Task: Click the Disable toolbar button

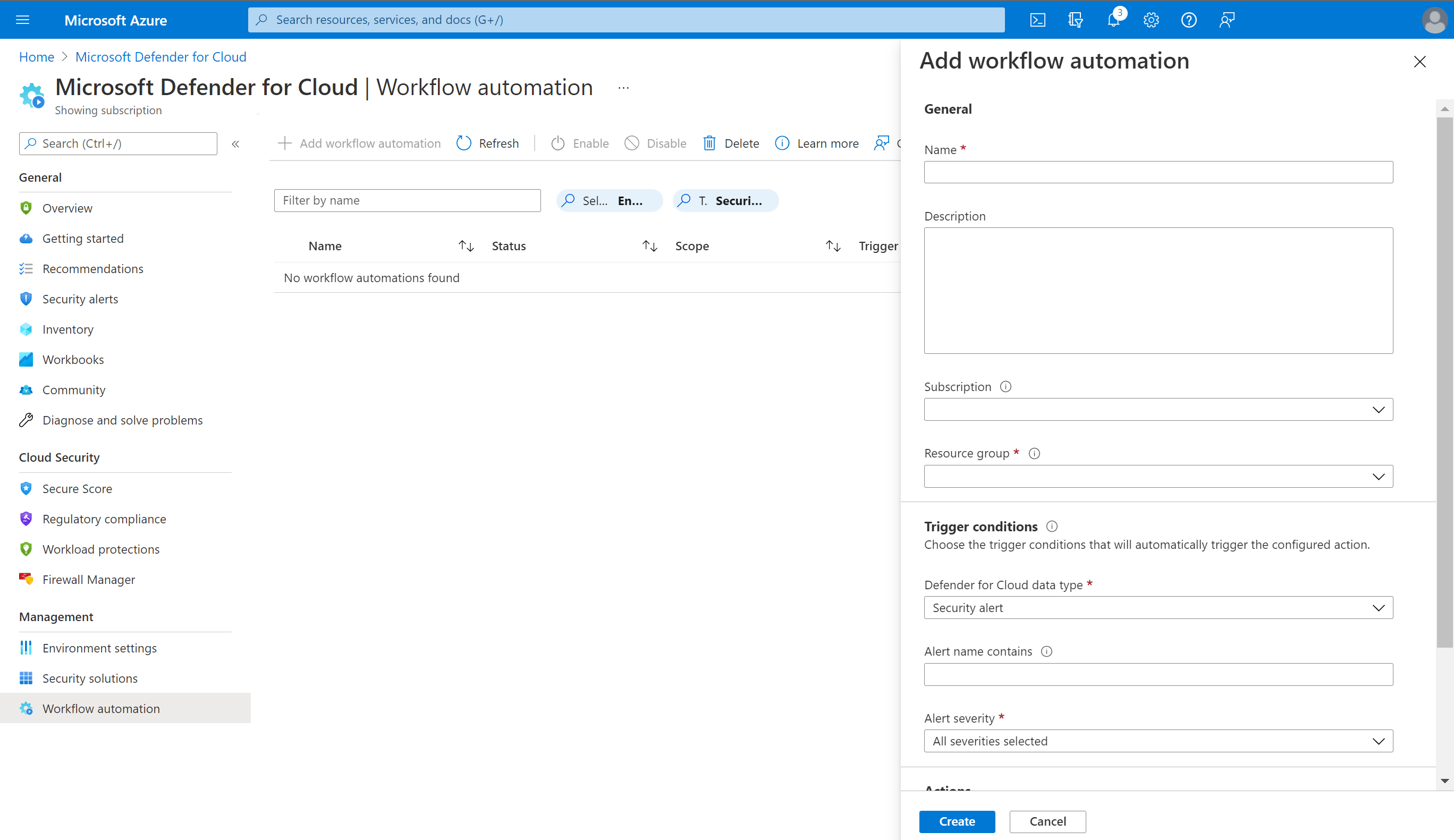Action: coord(655,143)
